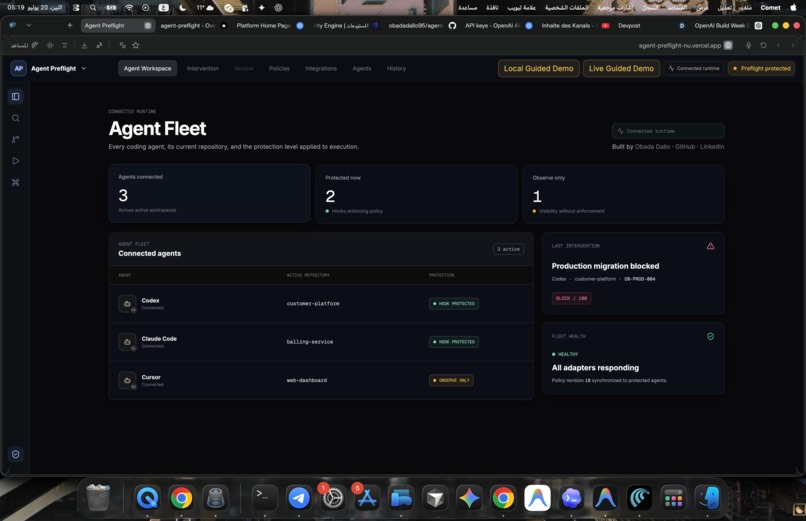Start the Local Guided Demo
Screen dimensions: 806x521
click(538, 68)
